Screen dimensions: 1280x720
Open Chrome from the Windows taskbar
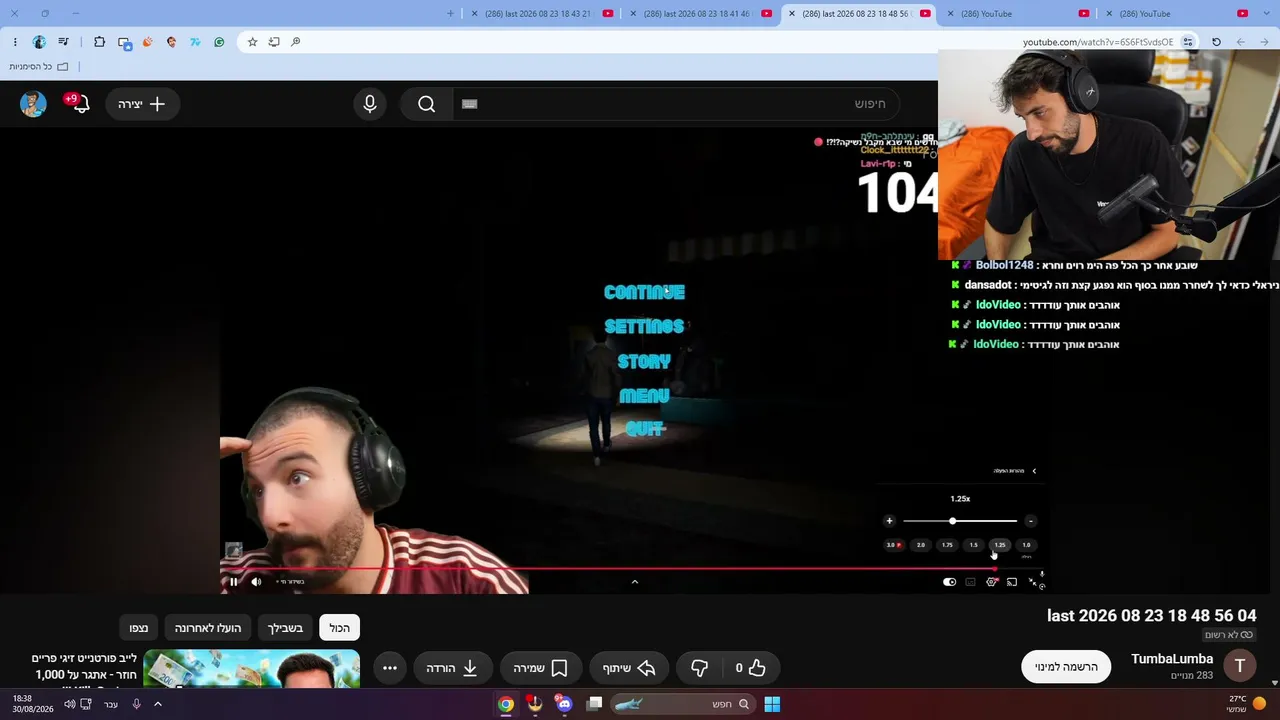506,704
